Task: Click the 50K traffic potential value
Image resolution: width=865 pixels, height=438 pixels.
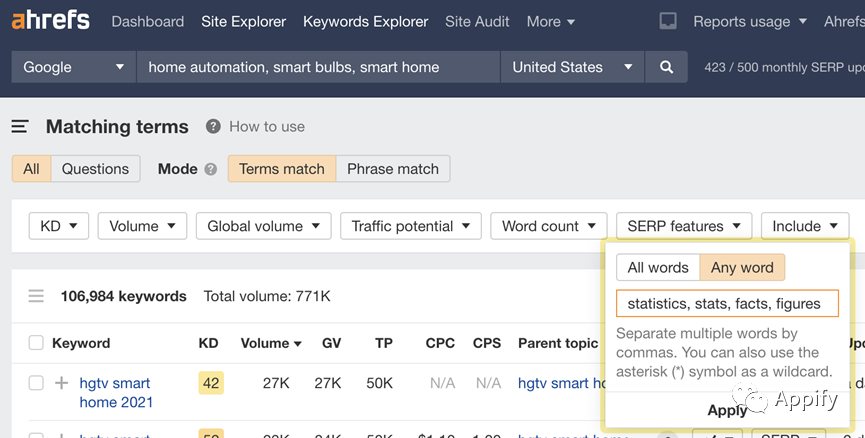Action: point(380,383)
